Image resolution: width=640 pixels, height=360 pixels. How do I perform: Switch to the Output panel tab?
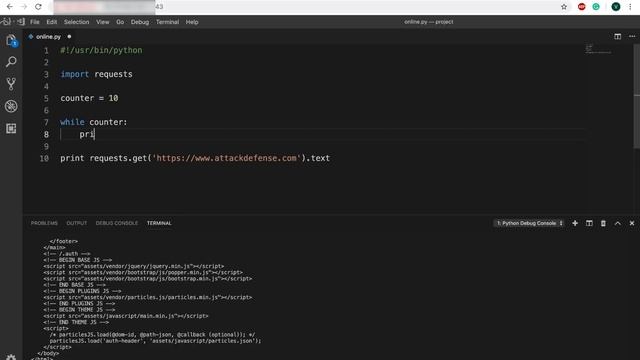pyautogui.click(x=77, y=223)
